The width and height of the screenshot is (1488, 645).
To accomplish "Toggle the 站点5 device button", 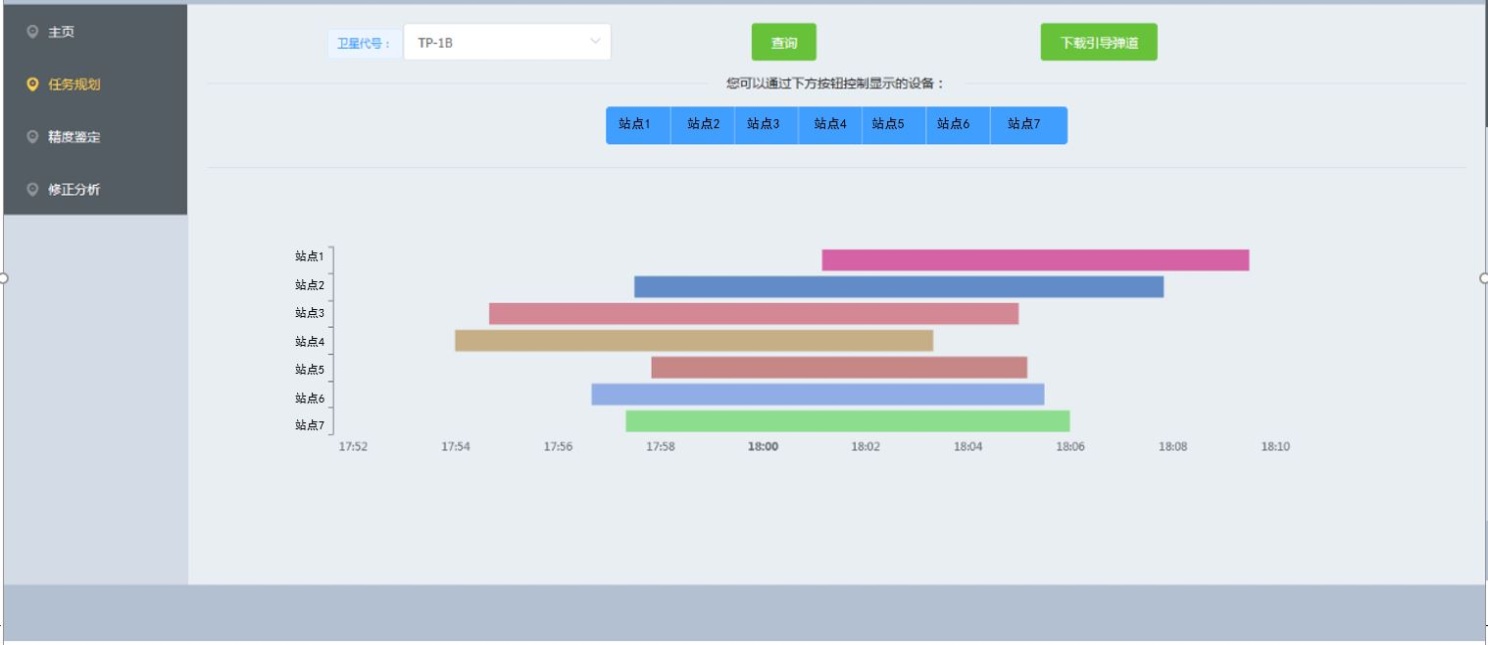I will coord(888,125).
